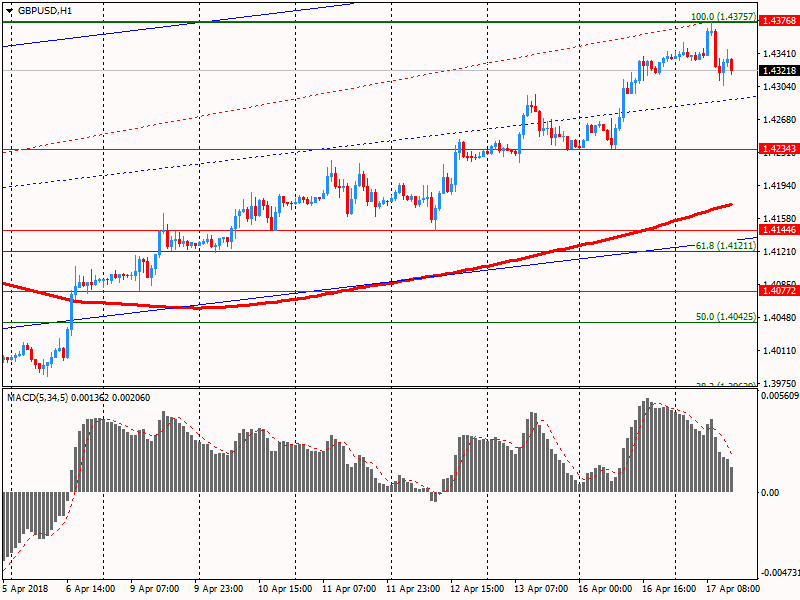Viewport: 800px width, 600px height.
Task: Select the 11 Apr 07:00 time label
Action: [x=349, y=589]
